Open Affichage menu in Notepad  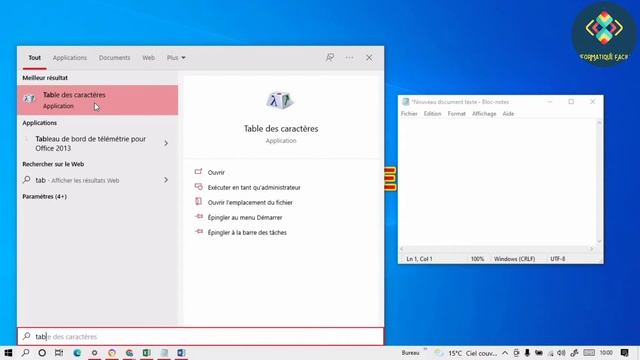point(484,113)
